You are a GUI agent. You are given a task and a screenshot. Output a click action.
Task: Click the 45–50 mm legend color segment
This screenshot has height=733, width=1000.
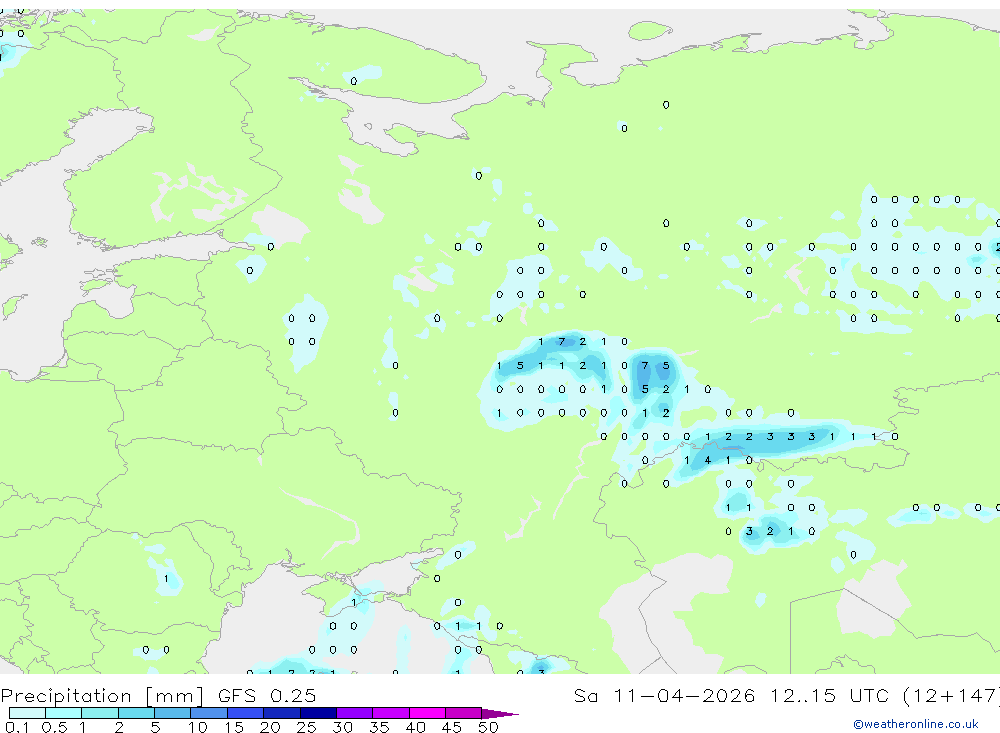point(464,713)
